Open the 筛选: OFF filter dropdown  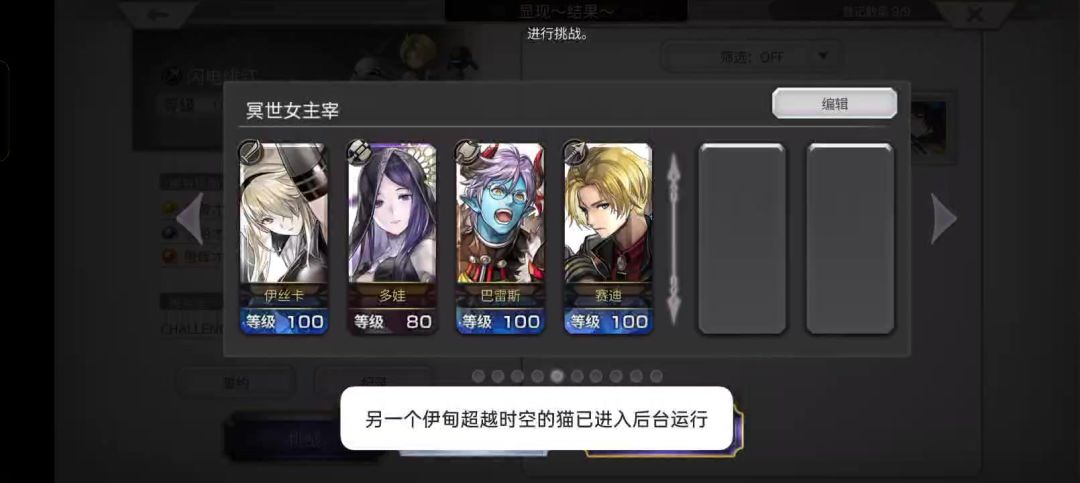pyautogui.click(x=751, y=56)
